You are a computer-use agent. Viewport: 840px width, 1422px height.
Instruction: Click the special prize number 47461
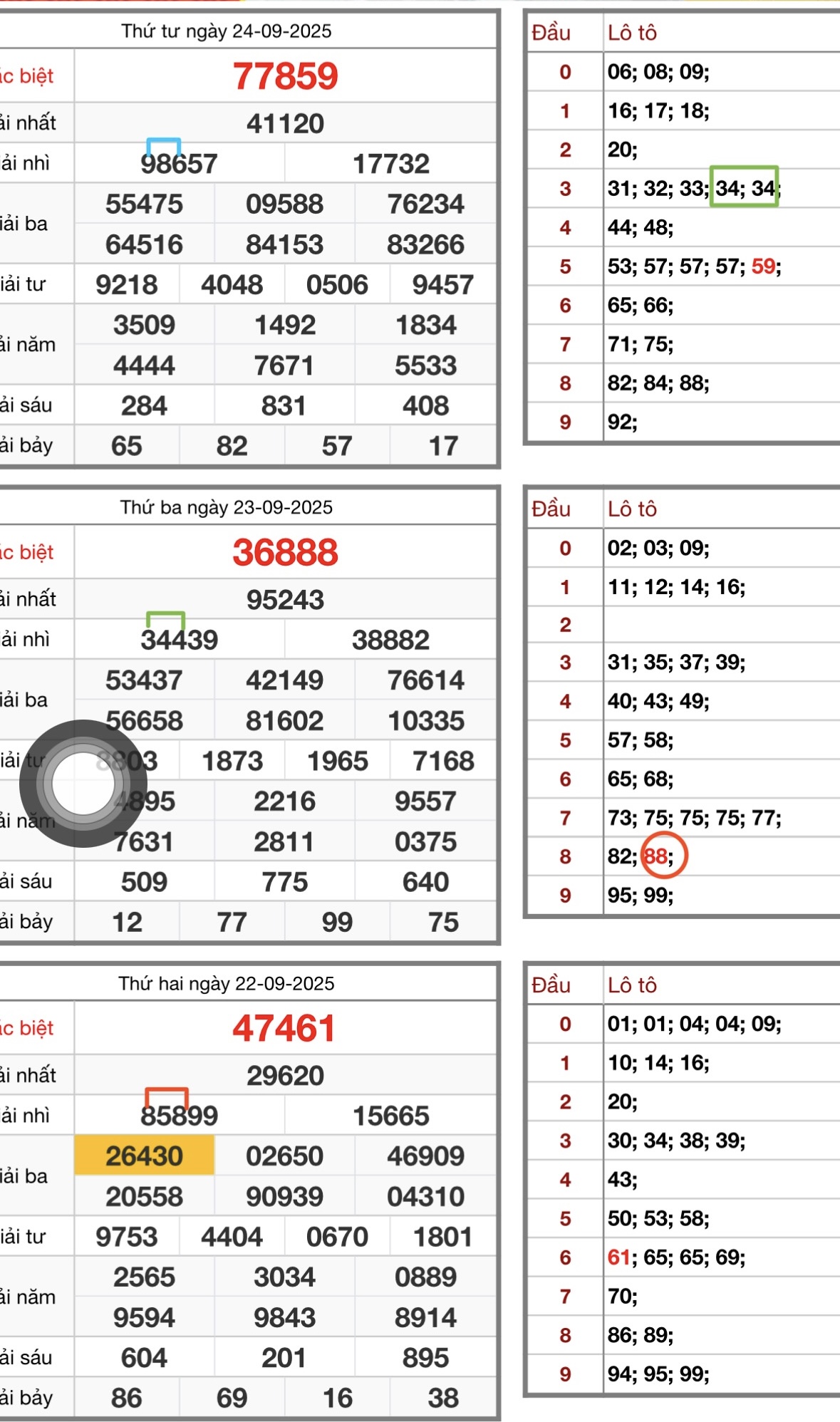pyautogui.click(x=284, y=1028)
